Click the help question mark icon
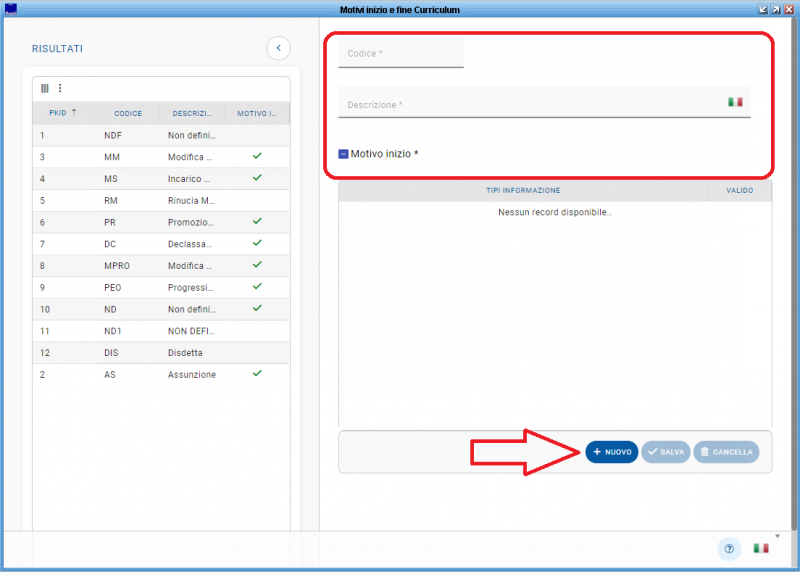Screen dimensions: 800x572 coord(729,548)
